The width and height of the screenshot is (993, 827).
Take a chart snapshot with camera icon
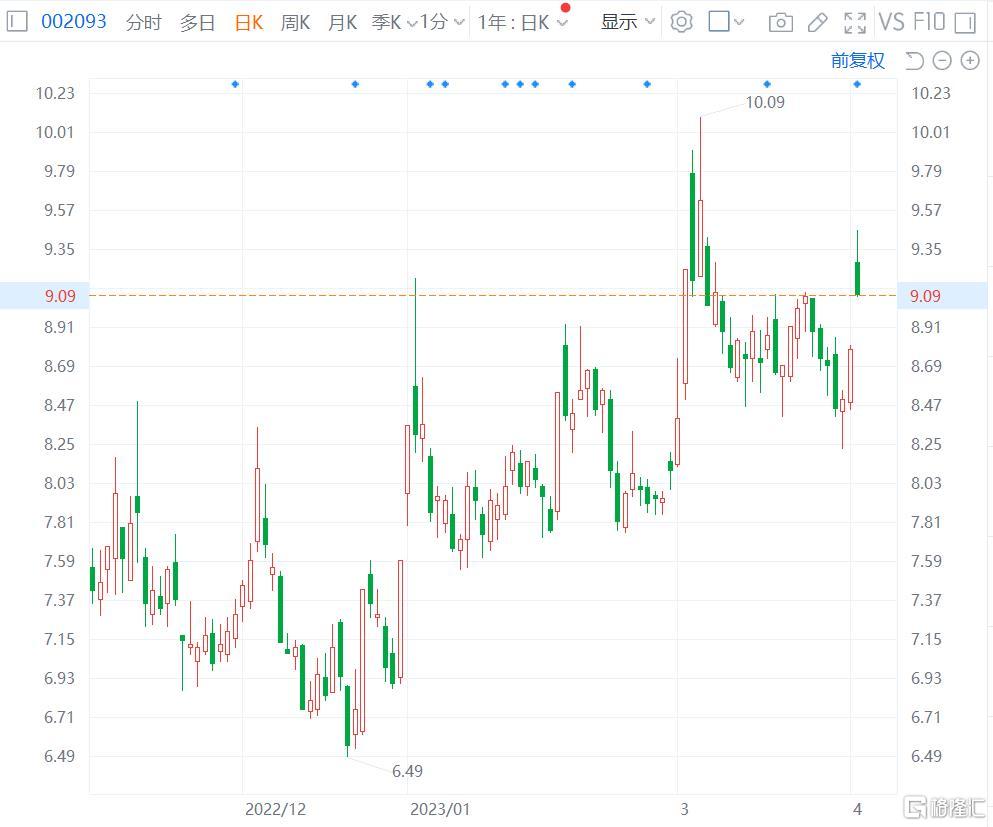pos(780,23)
